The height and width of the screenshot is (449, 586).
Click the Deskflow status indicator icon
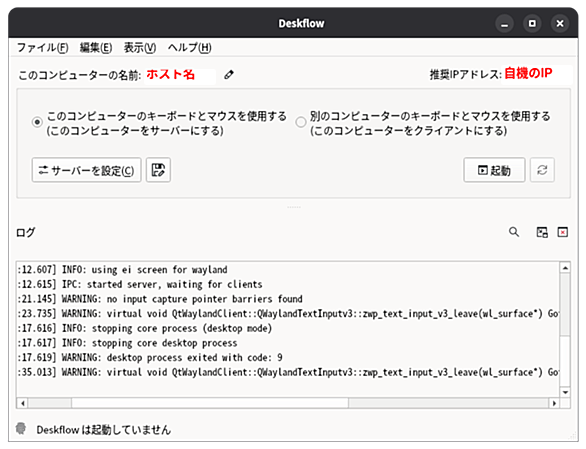[21, 428]
